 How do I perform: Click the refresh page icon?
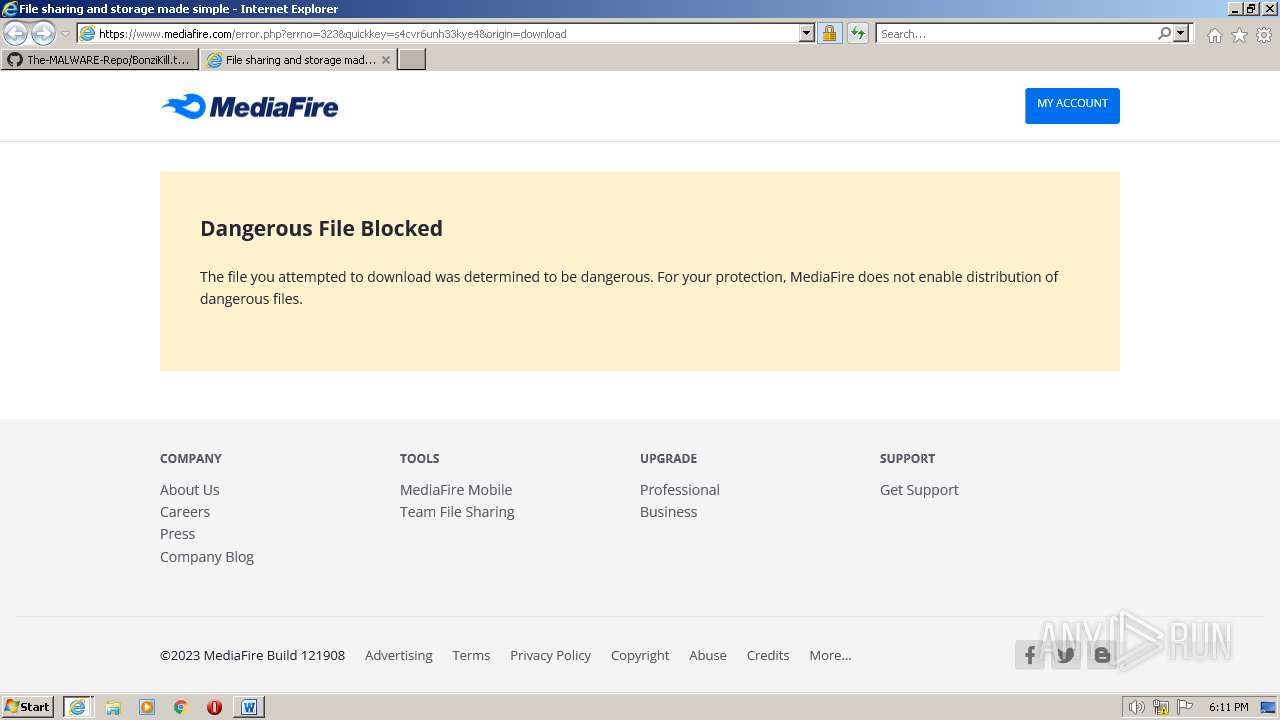[857, 33]
